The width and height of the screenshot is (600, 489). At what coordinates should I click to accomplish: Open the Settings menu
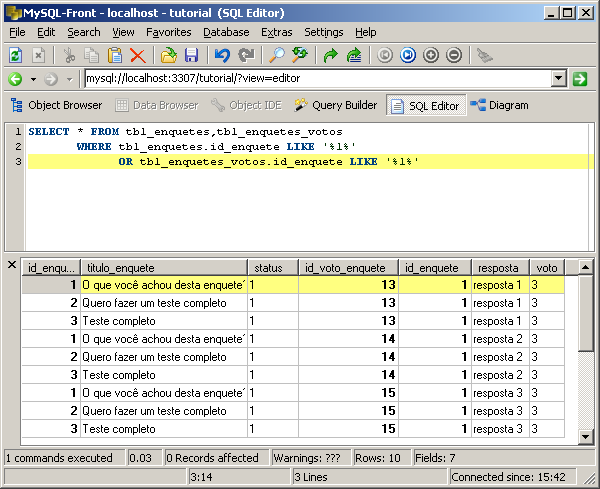324,33
